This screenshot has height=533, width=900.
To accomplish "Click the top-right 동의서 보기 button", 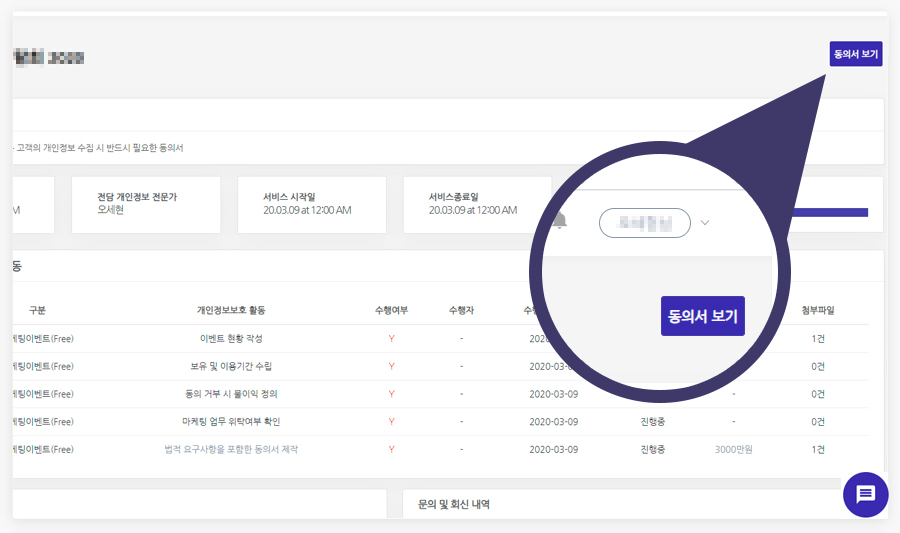I will point(856,54).
